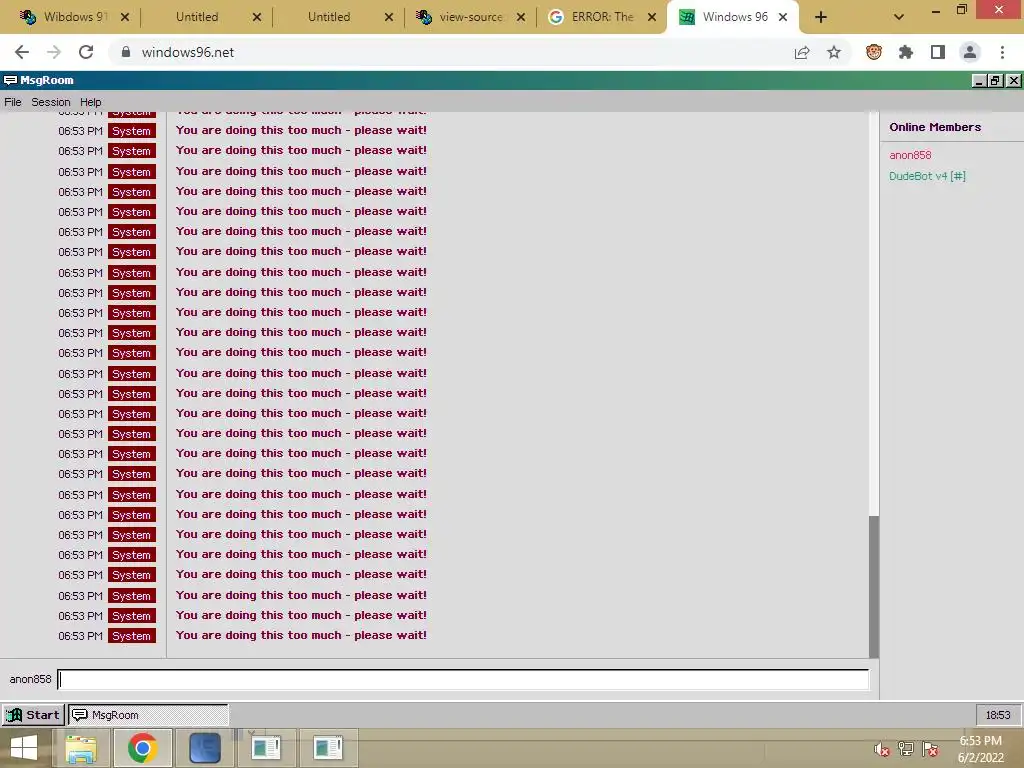Go back with the browser back arrow
This screenshot has width=1024, height=768.
22,52
